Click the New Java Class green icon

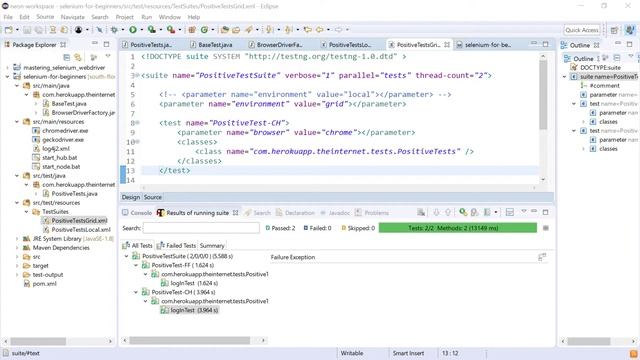[x=204, y=30]
